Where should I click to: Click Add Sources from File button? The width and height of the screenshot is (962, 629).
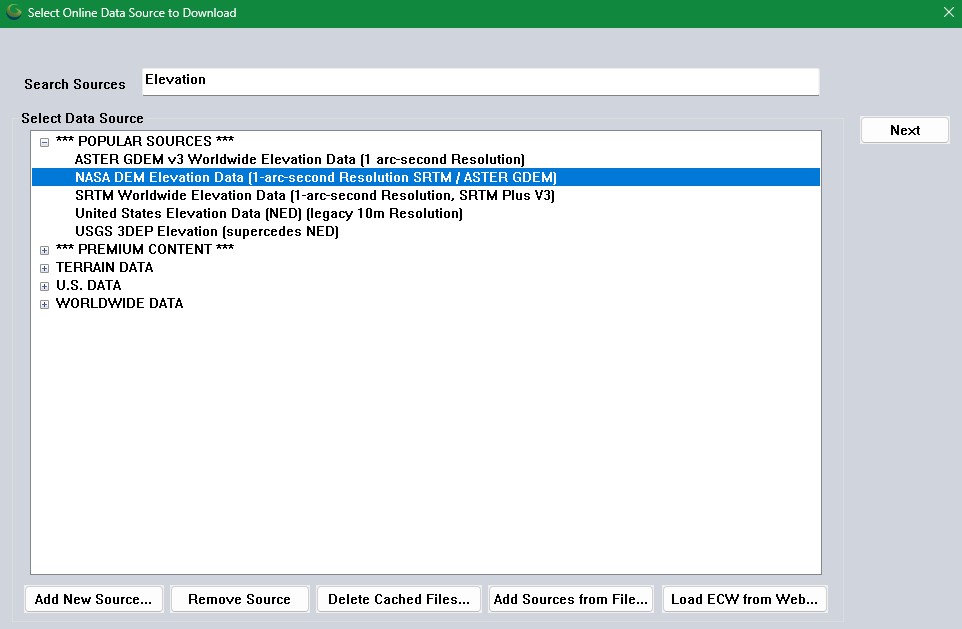click(571, 600)
